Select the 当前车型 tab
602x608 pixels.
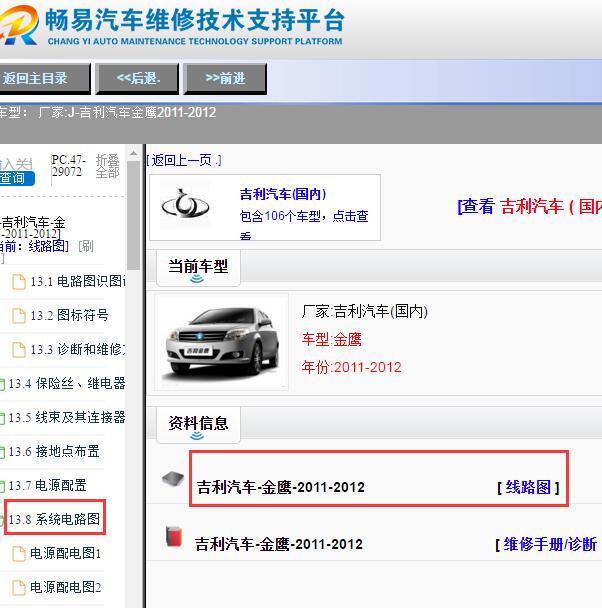pyautogui.click(x=198, y=268)
